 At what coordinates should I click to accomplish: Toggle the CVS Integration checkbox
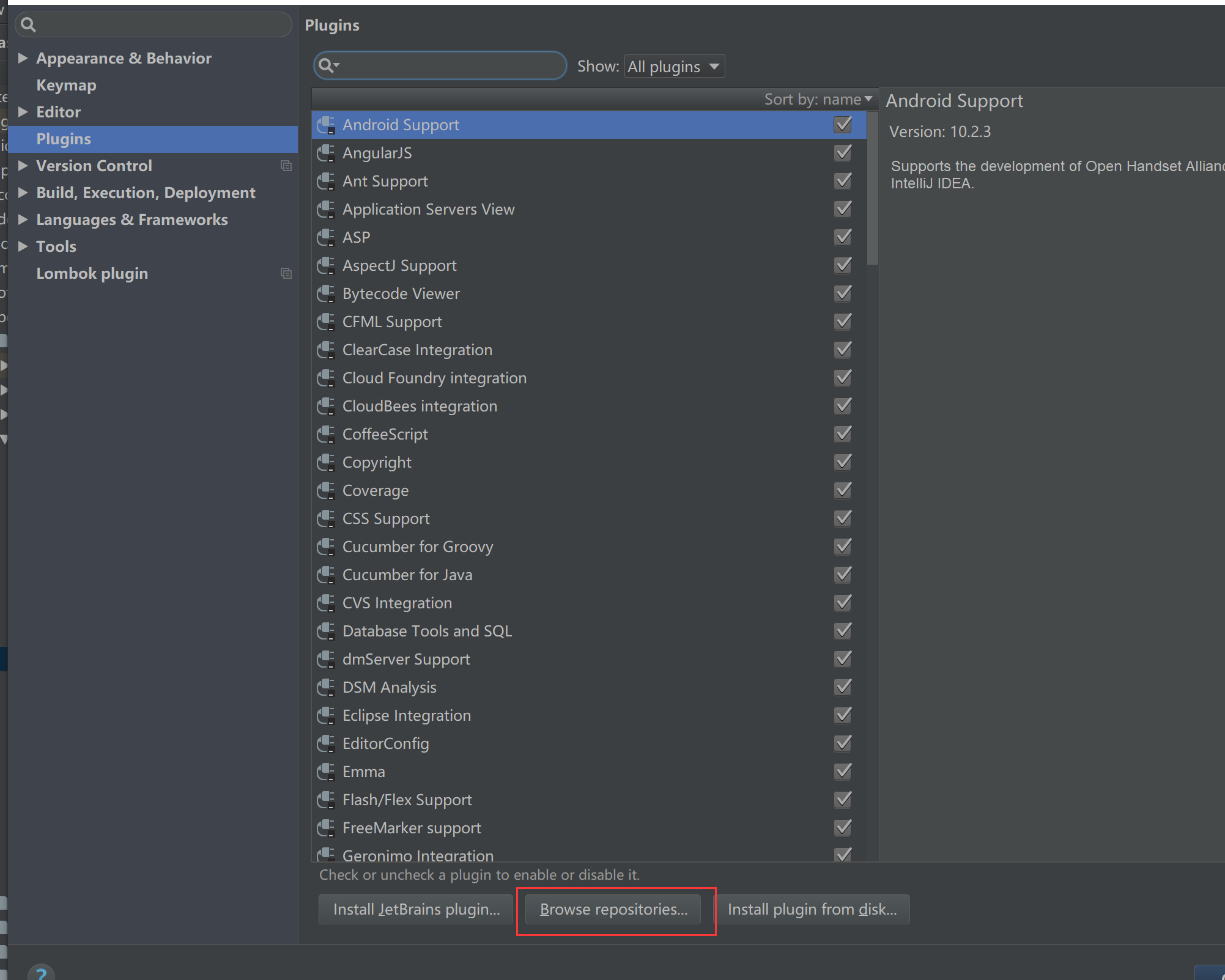click(843, 603)
